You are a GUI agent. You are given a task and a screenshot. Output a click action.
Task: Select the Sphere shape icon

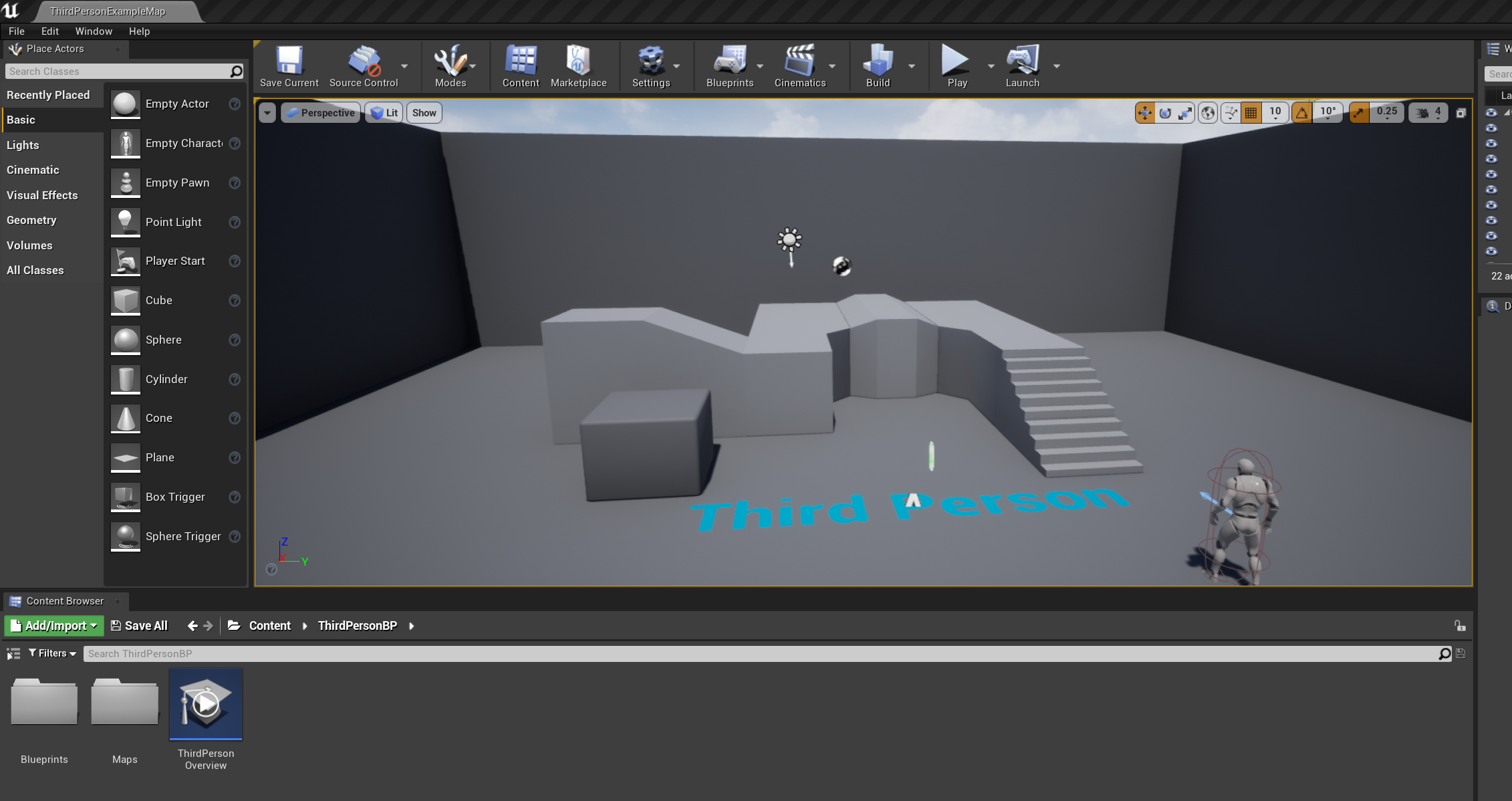(x=126, y=340)
